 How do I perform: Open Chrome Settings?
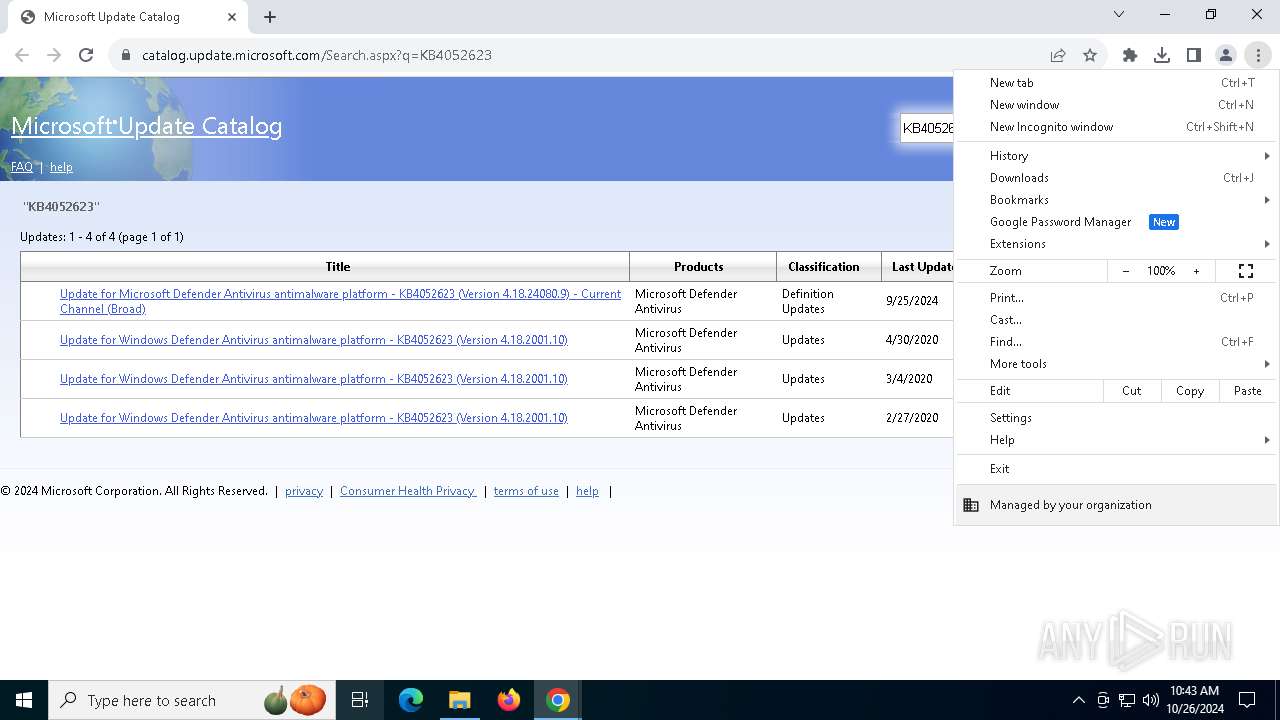pyautogui.click(x=1116, y=418)
